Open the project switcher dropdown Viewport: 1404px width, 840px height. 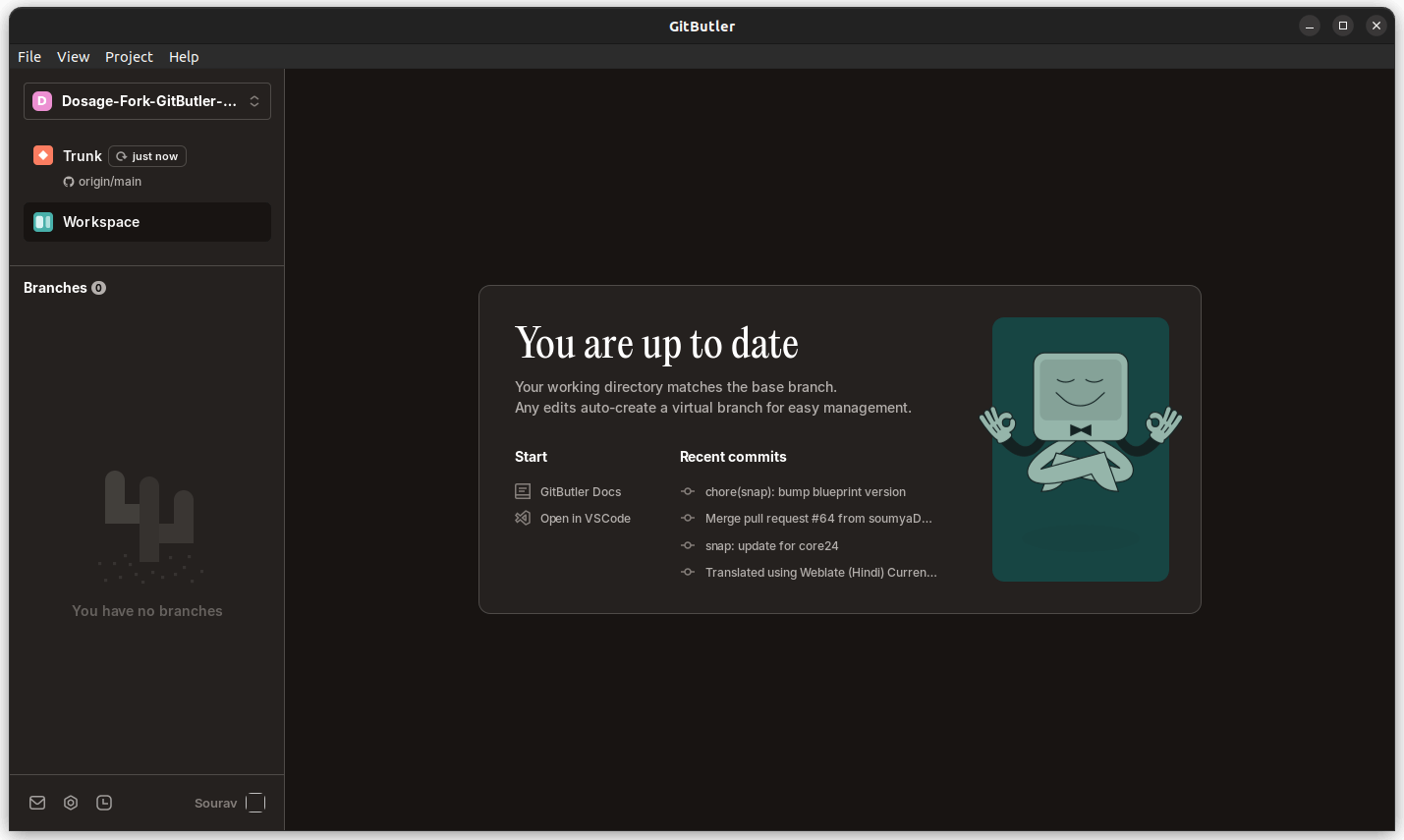pos(146,100)
